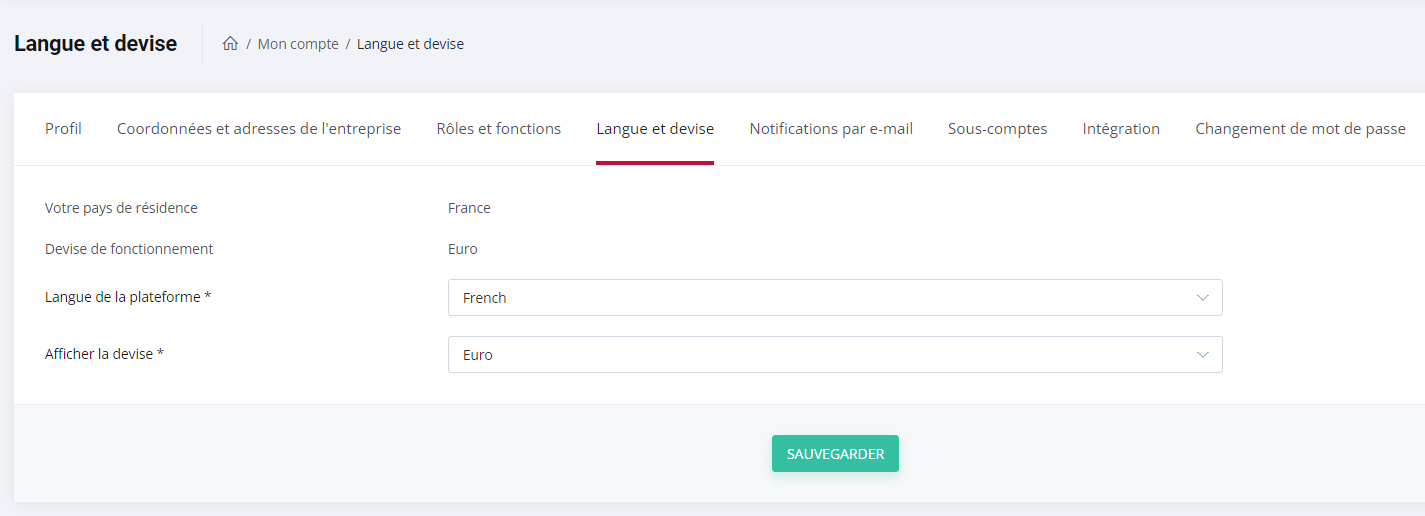This screenshot has height=516, width=1425.
Task: Click the Votre pays de résidence label
Action: 121,208
